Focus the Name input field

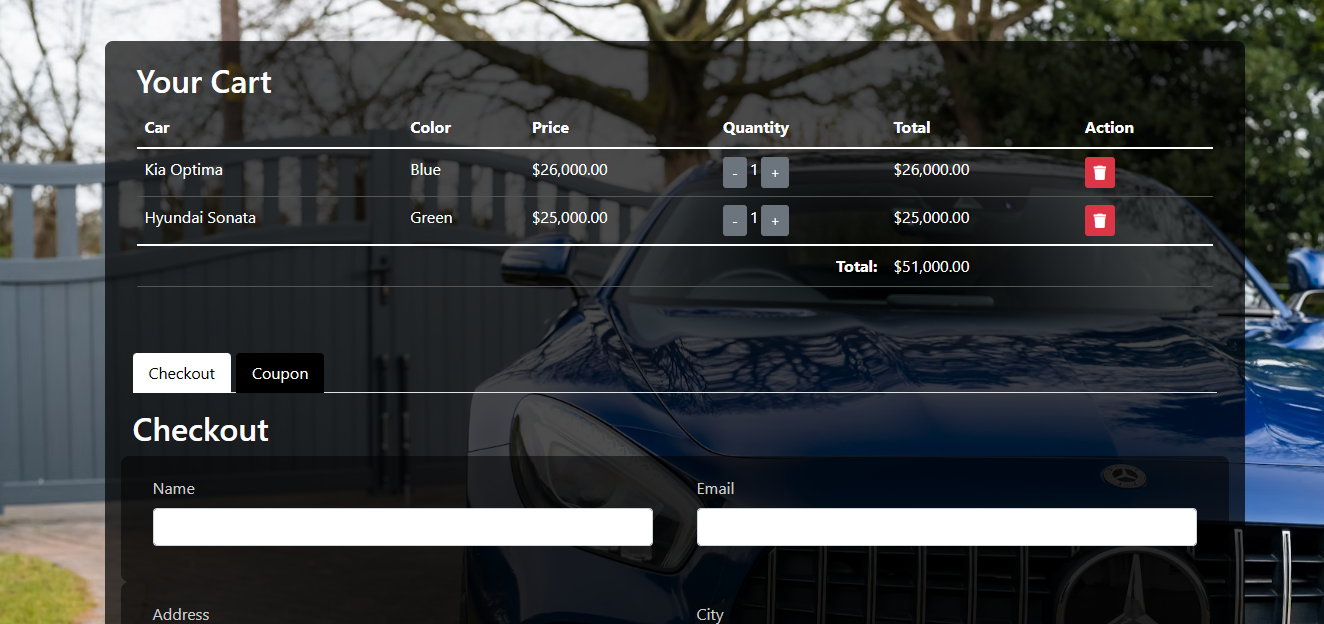pyautogui.click(x=402, y=527)
